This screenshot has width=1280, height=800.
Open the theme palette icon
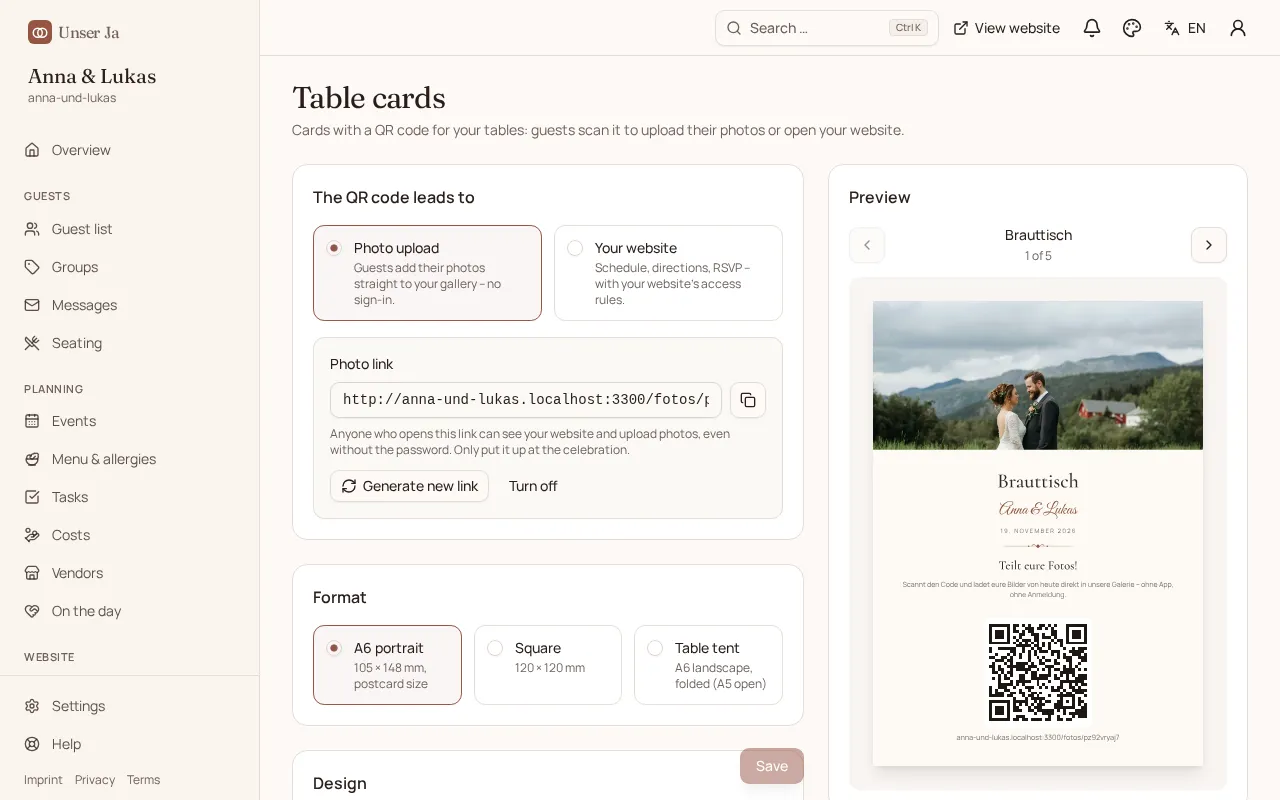coord(1132,28)
